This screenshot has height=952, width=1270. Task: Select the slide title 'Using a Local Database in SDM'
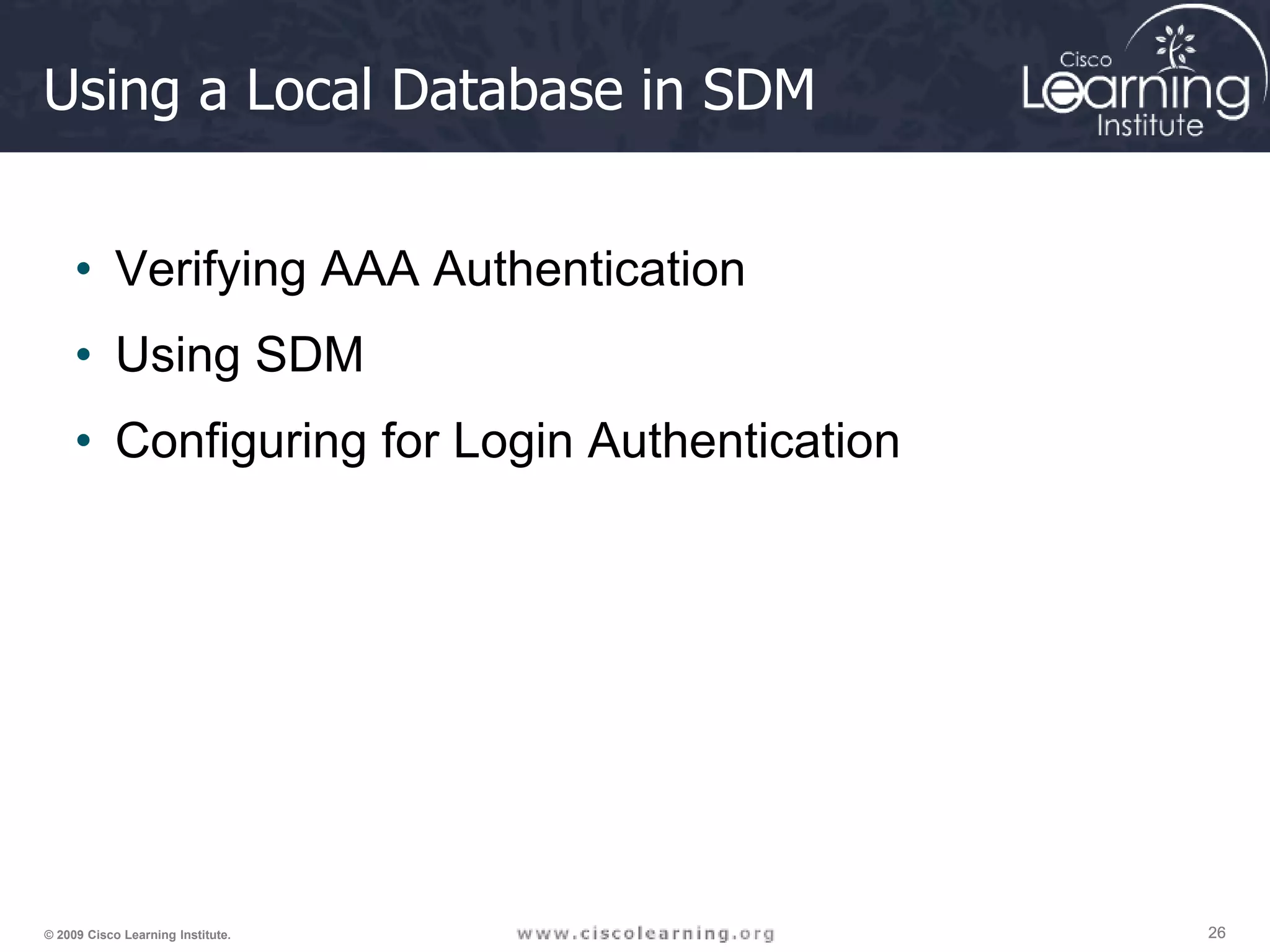[429, 91]
